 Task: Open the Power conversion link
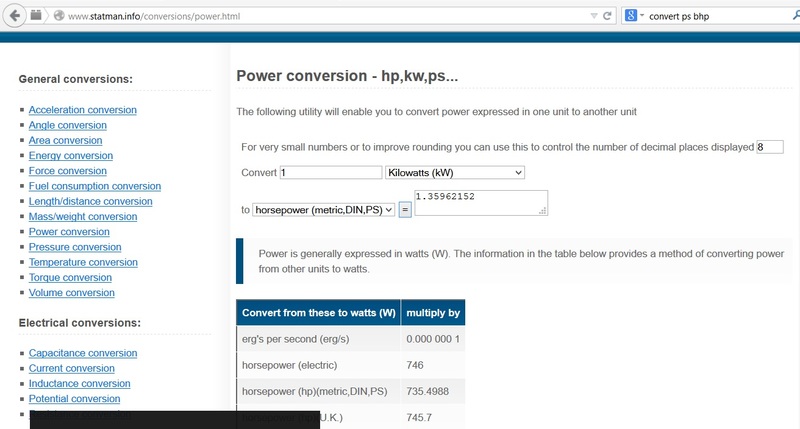(69, 232)
